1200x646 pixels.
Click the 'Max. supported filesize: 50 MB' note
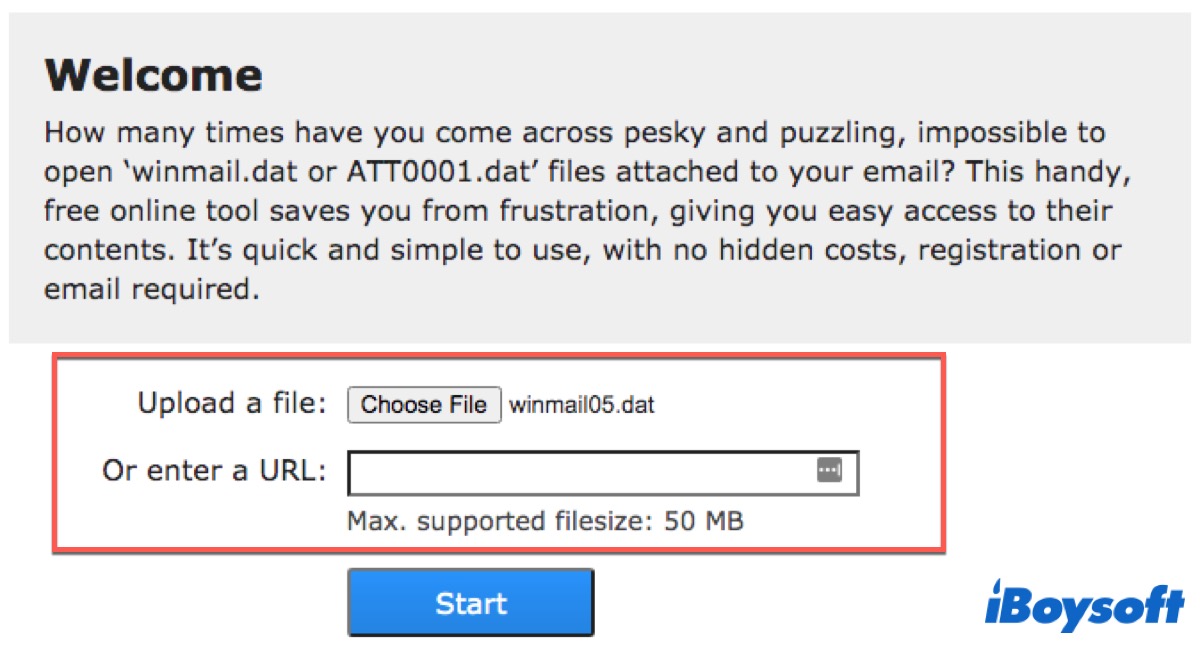pos(545,521)
